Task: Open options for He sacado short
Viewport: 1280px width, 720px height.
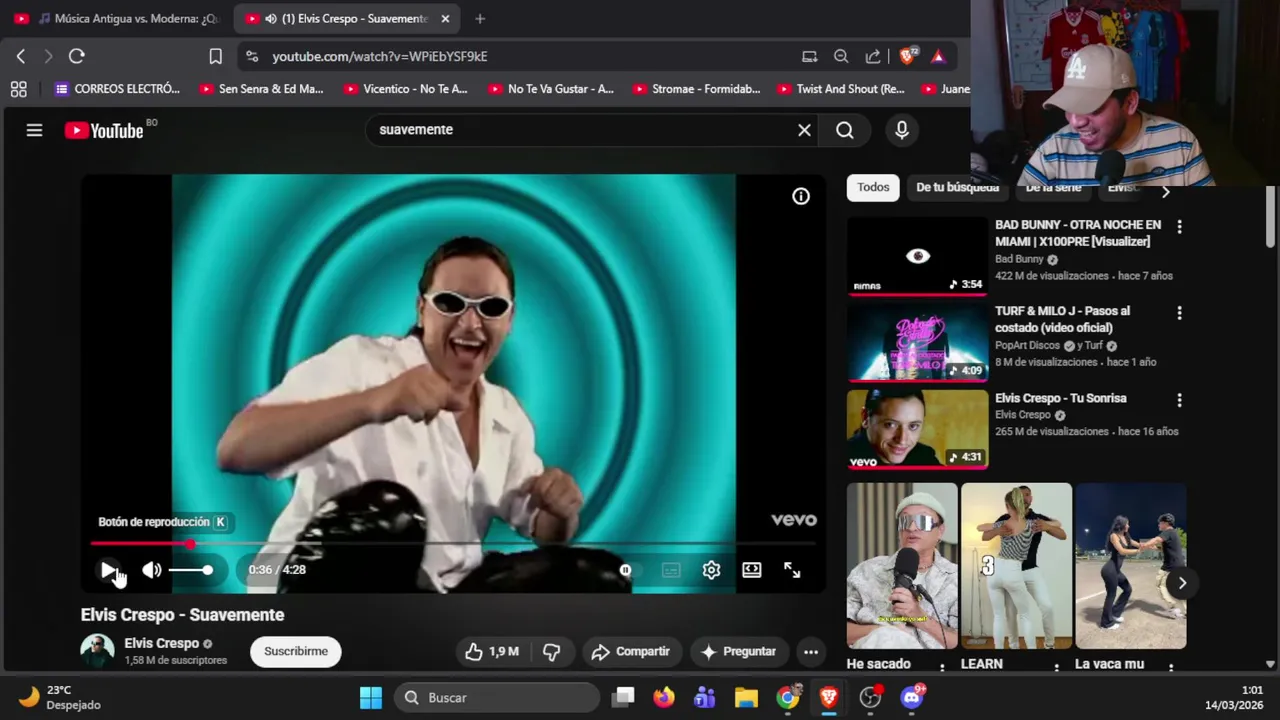Action: 942,667
